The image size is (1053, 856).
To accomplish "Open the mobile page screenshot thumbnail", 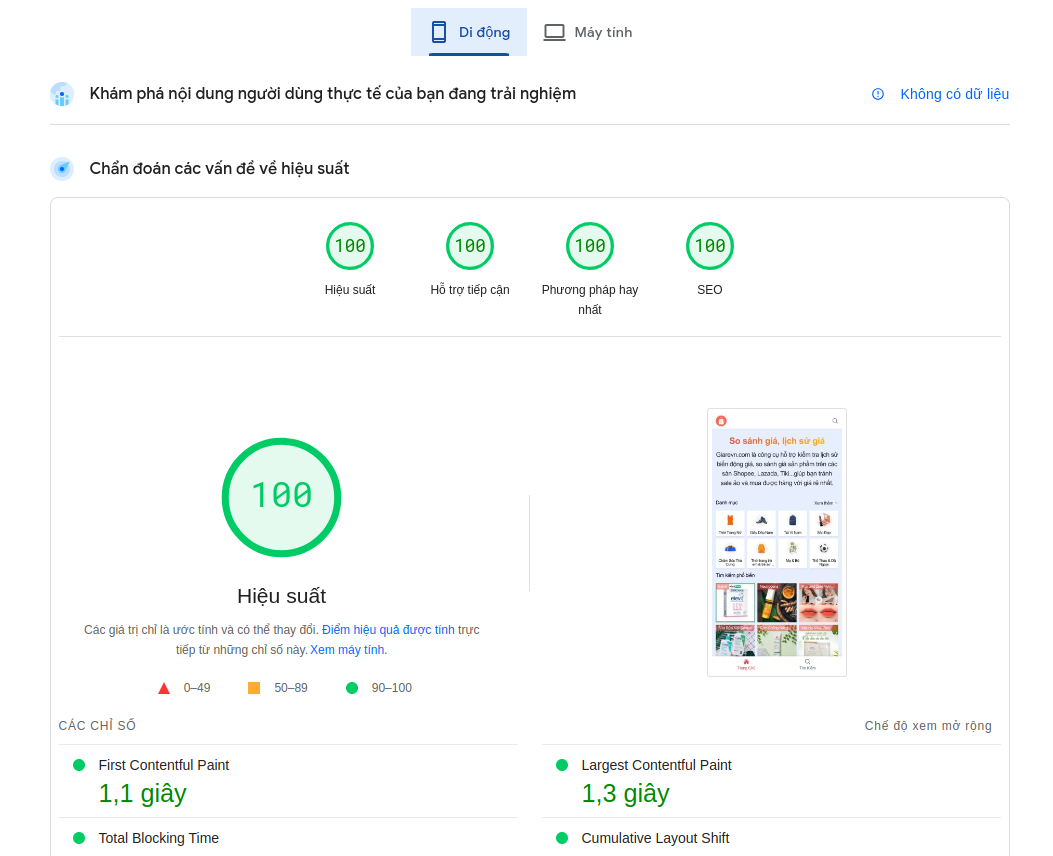I will 777,542.
